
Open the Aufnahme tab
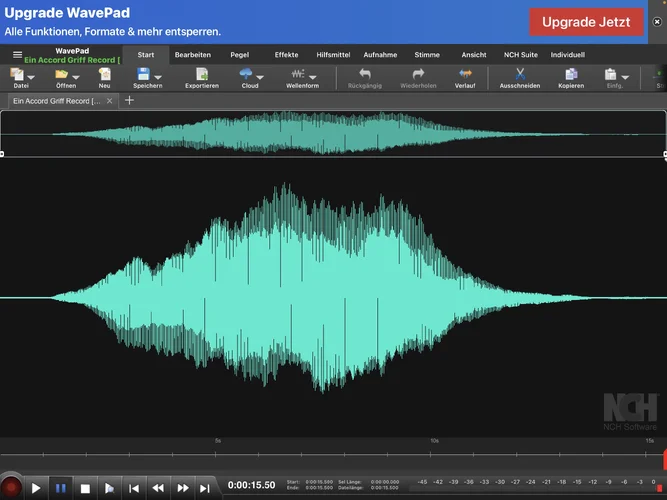[379, 55]
